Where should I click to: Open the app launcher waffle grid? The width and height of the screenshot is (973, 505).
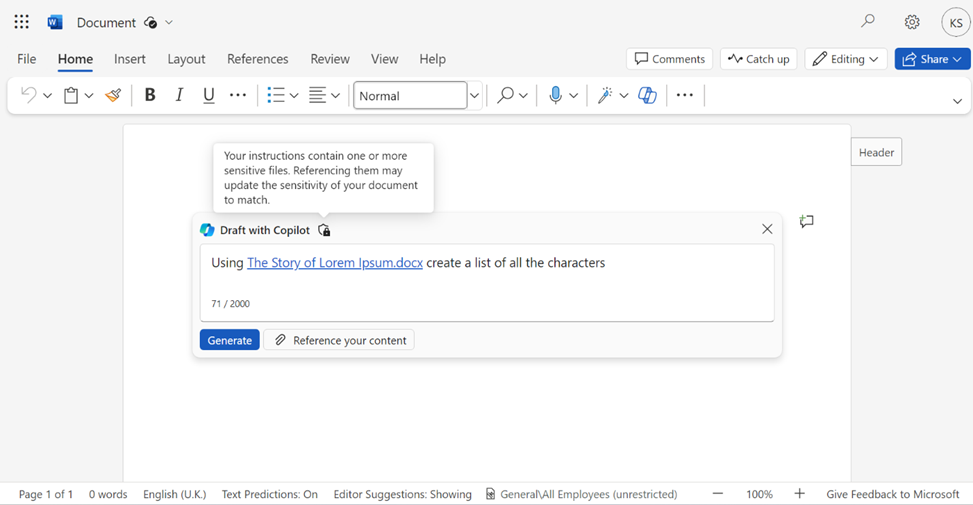(x=22, y=22)
